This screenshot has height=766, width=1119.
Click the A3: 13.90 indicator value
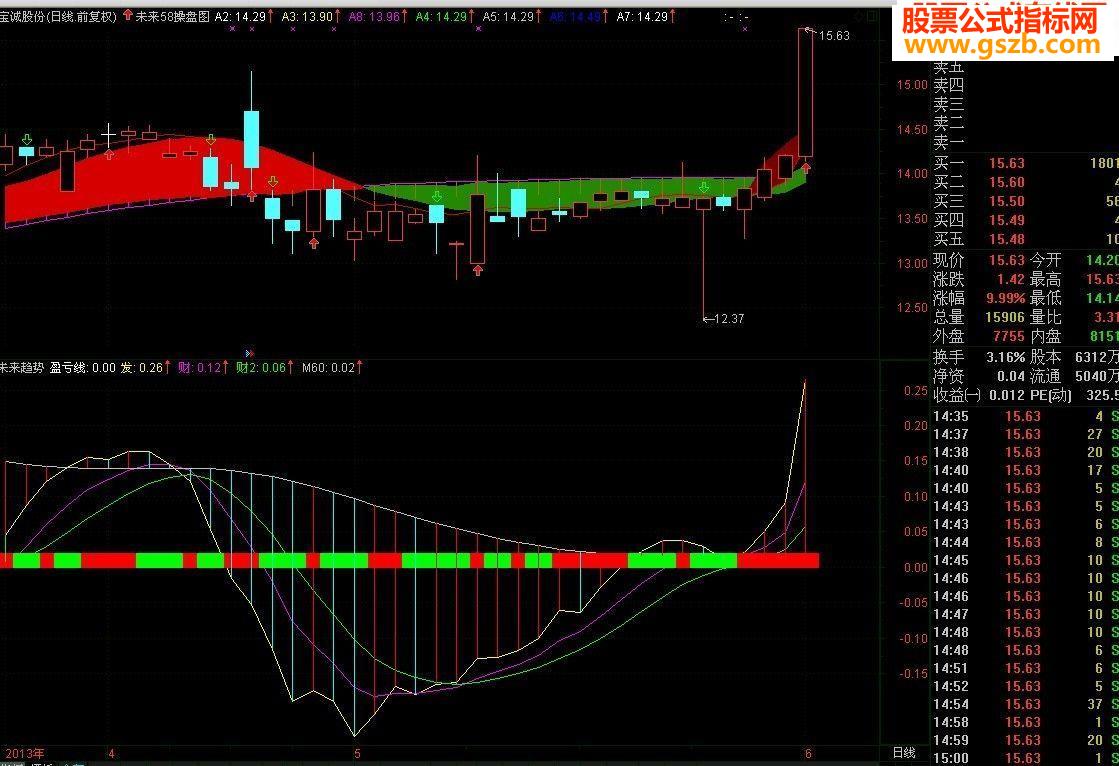(x=307, y=16)
